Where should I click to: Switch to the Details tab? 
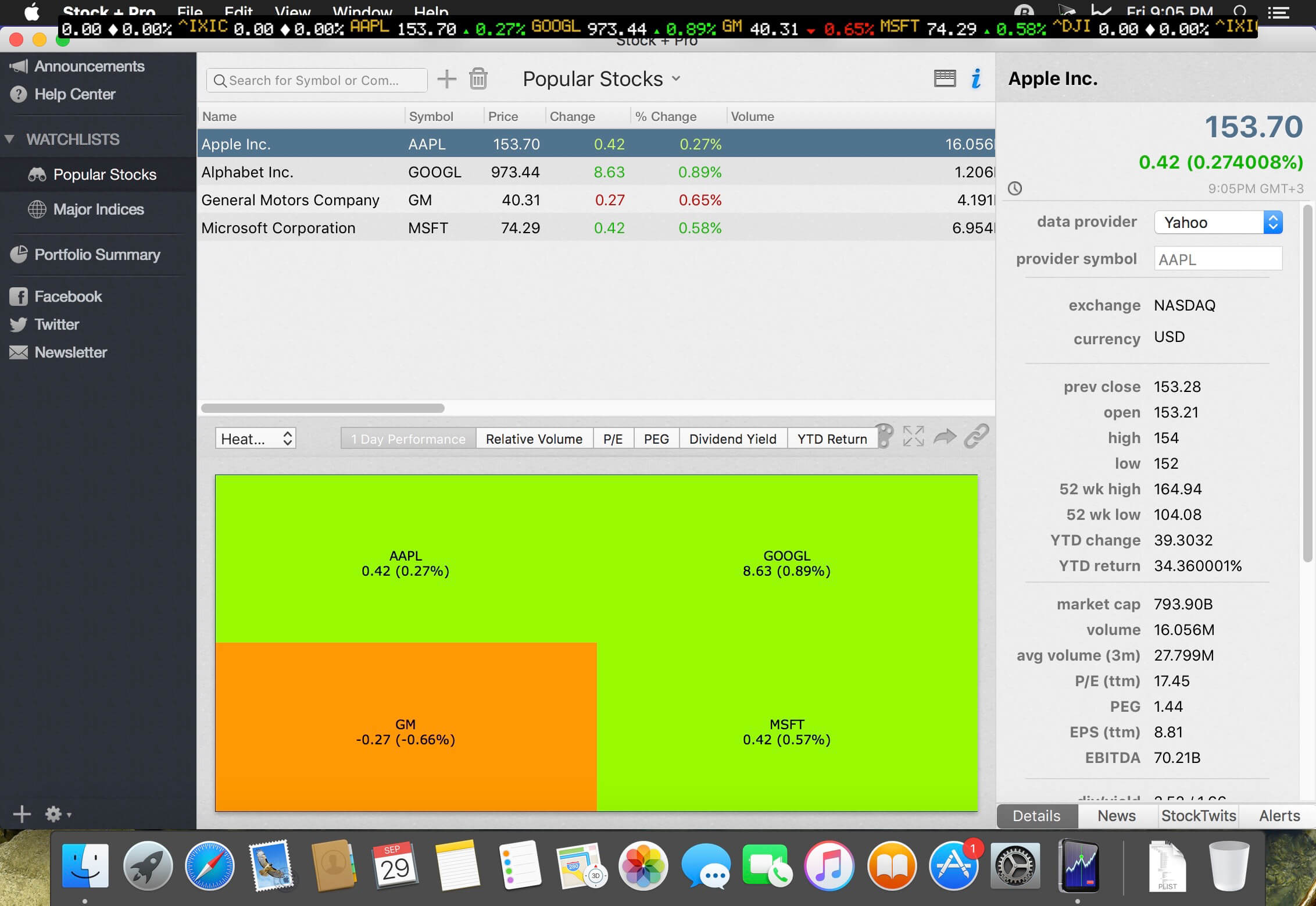coord(1036,816)
